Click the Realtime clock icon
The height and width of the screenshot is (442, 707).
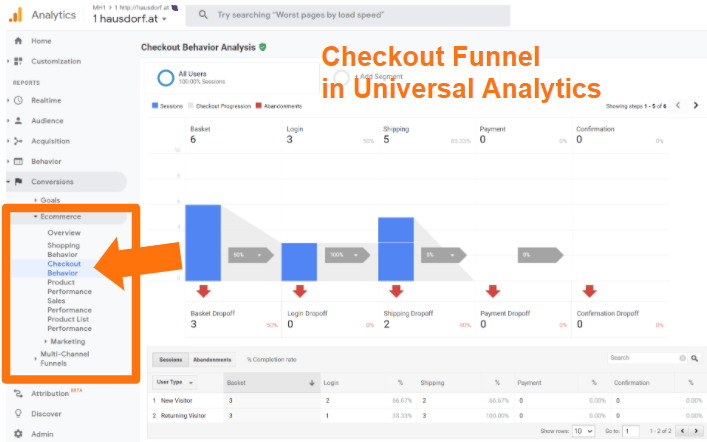coord(18,100)
